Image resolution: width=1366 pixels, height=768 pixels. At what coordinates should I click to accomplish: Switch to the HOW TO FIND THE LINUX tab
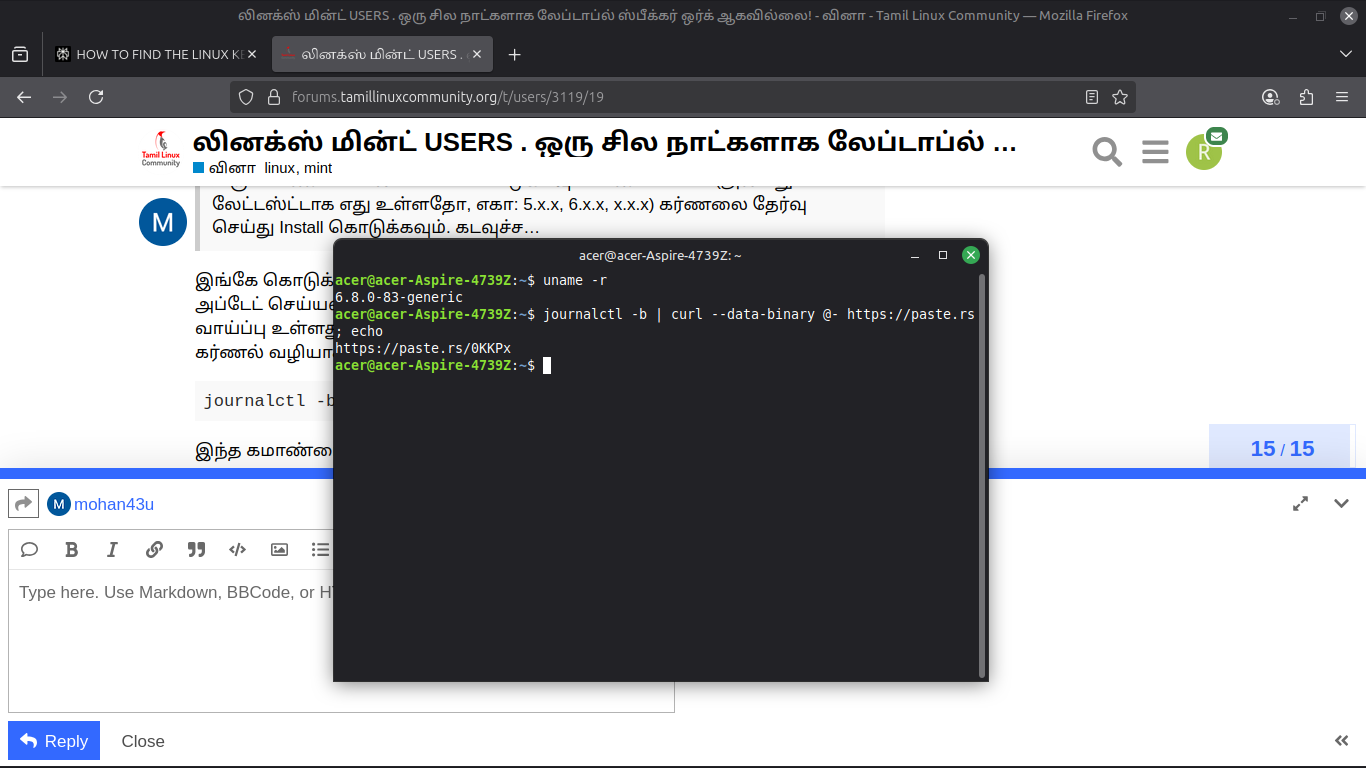pos(150,54)
